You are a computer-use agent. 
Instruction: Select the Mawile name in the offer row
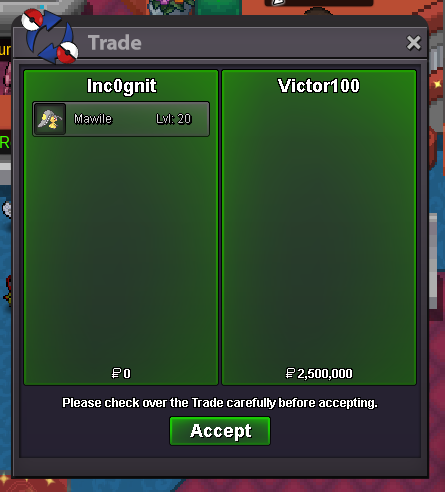pyautogui.click(x=93, y=119)
